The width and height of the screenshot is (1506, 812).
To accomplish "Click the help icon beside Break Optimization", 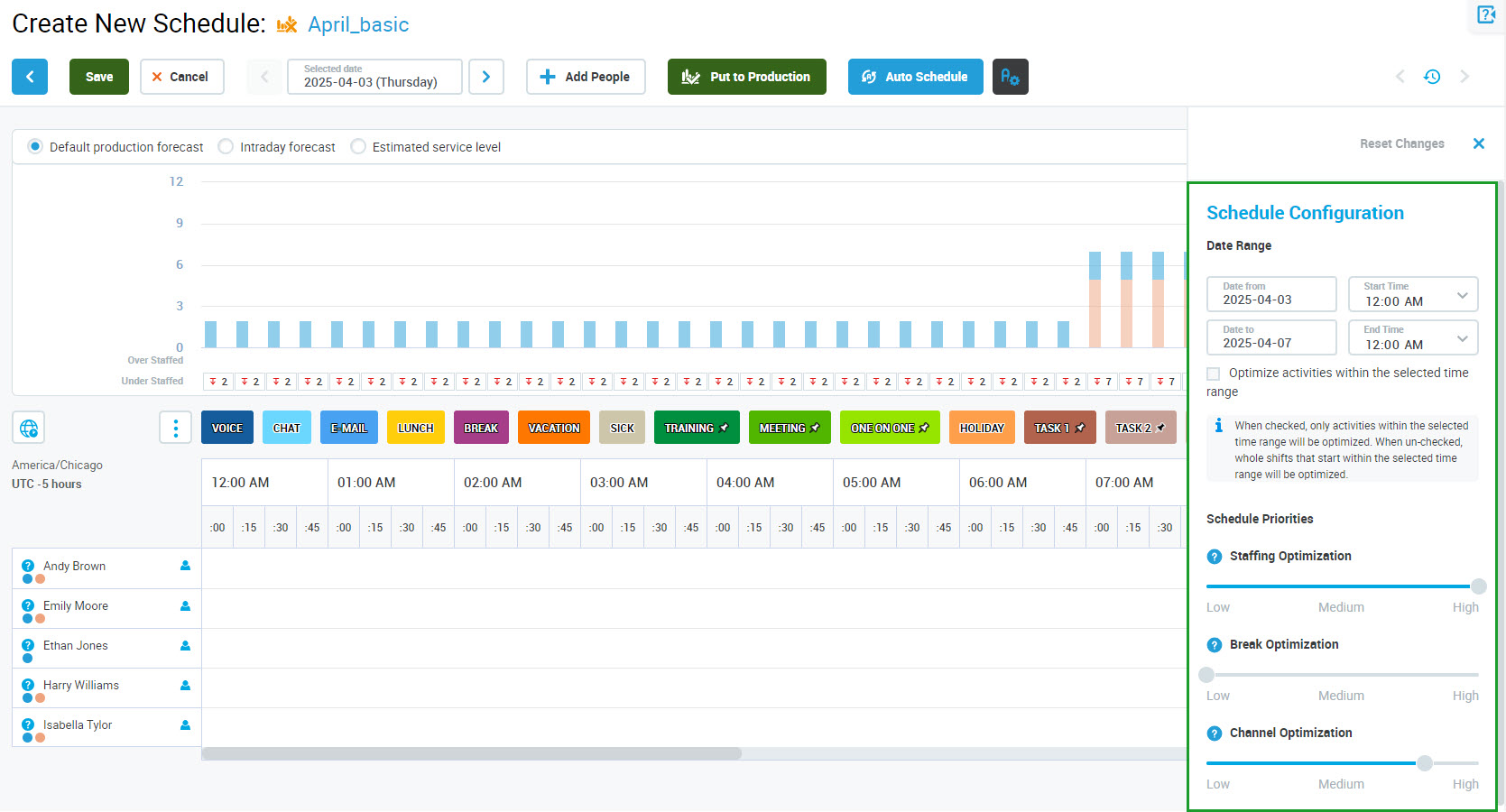I will pos(1215,645).
